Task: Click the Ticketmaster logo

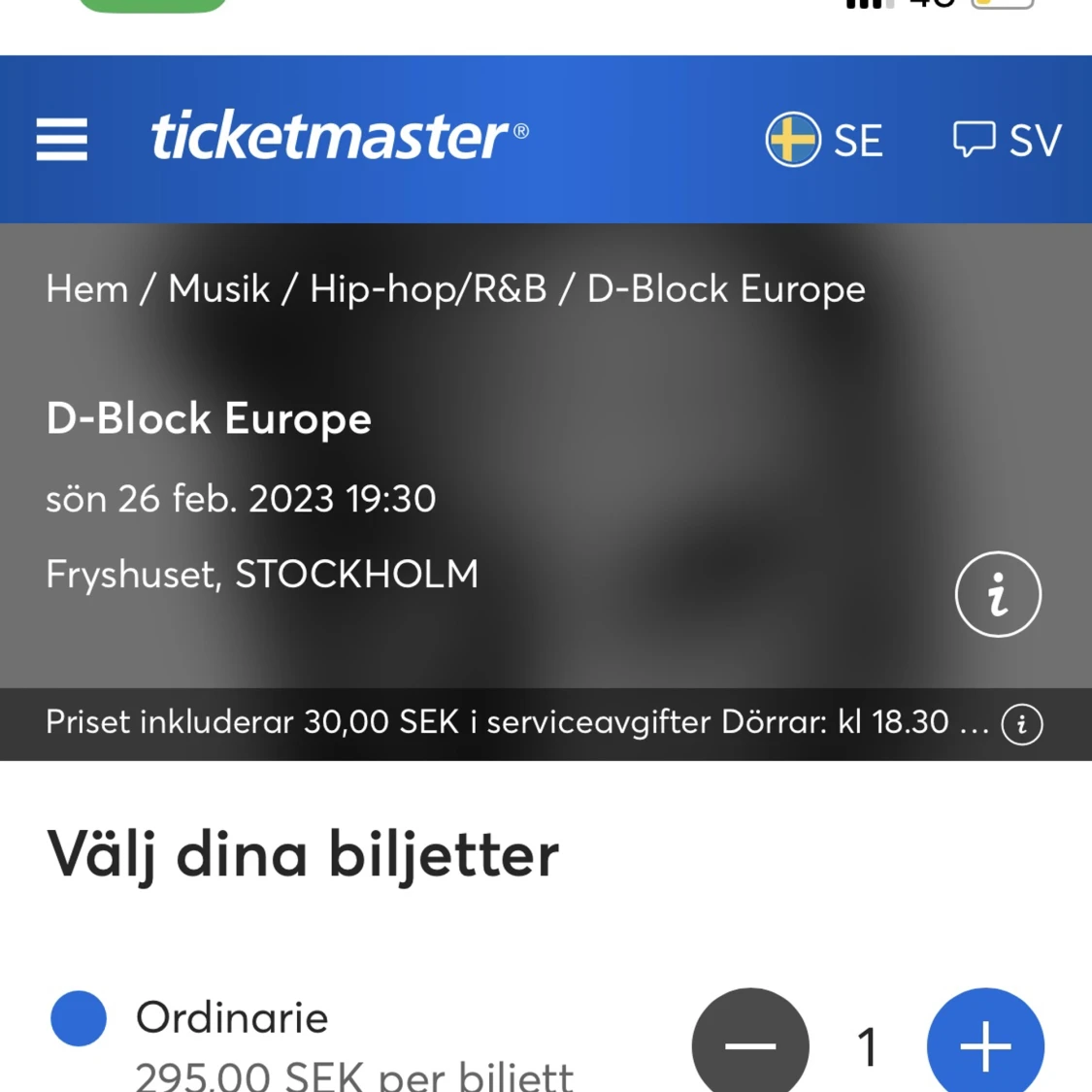Action: (338, 137)
